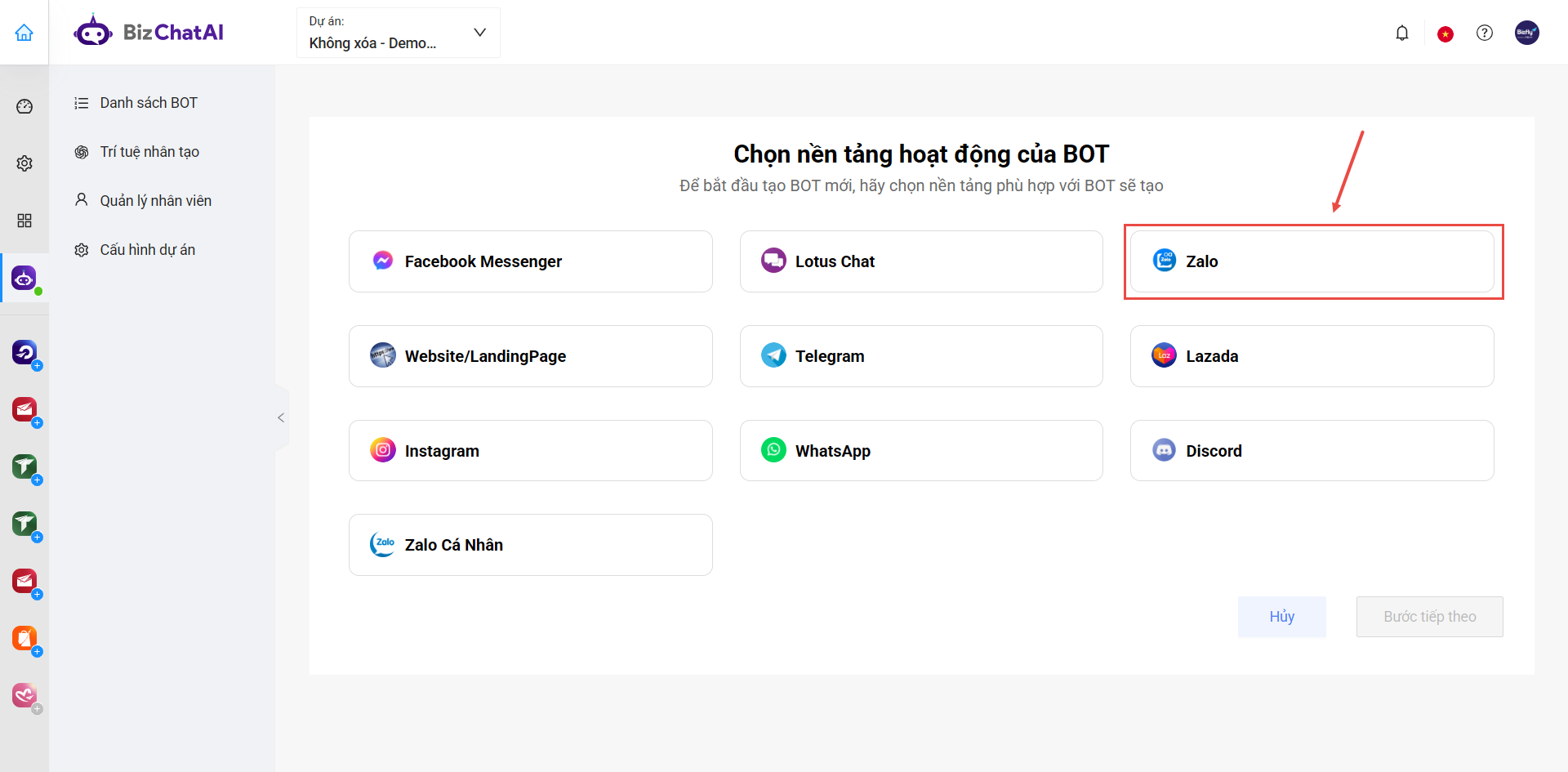
Task: Choose WhatsApp platform
Action: click(x=921, y=451)
